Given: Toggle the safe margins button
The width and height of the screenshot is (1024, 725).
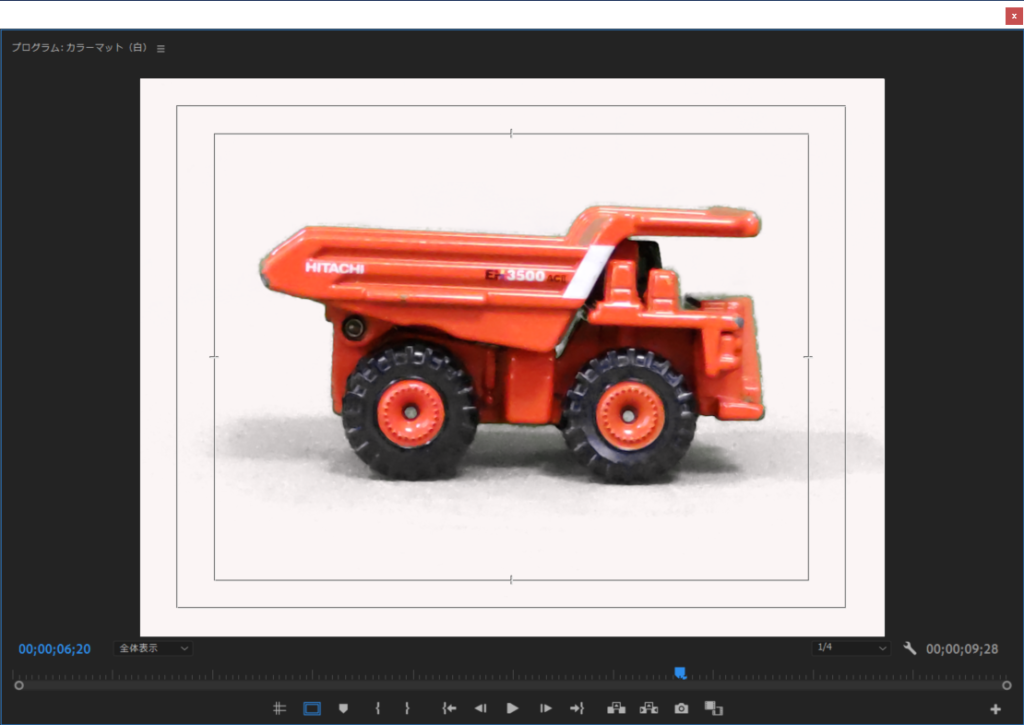Looking at the screenshot, I should coord(312,708).
